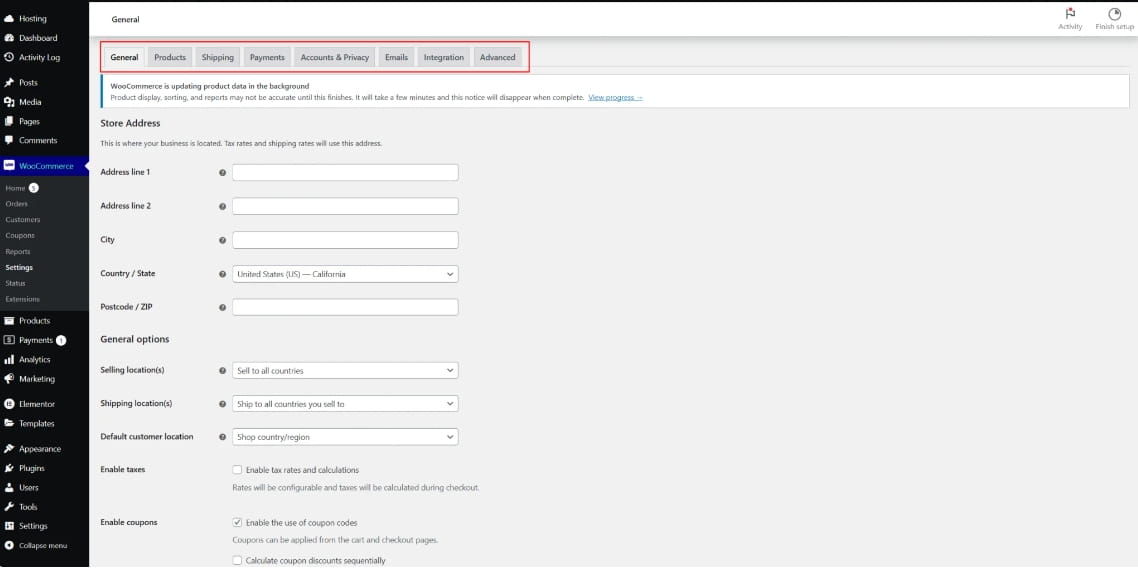Open the Accounts & Privacy tab
This screenshot has height=569, width=1138.
(334, 57)
